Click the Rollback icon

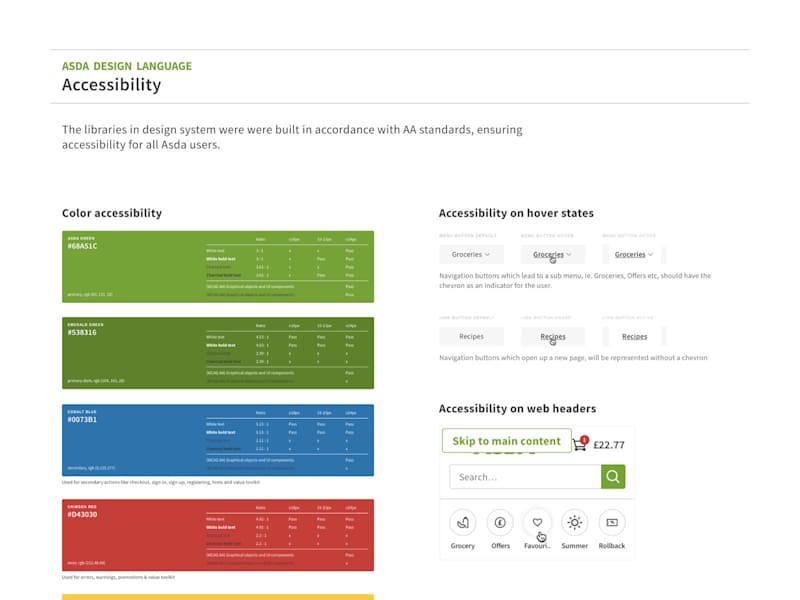tap(612, 522)
